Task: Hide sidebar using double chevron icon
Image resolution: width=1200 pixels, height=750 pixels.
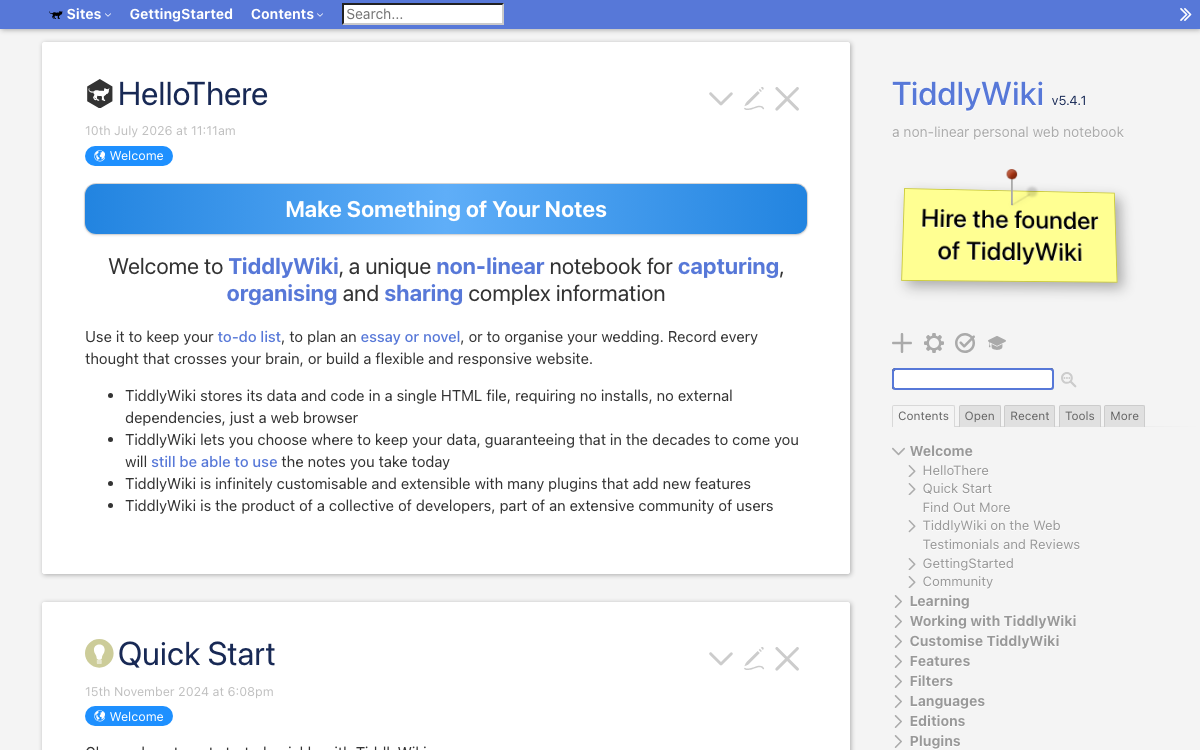Action: coord(1186,14)
